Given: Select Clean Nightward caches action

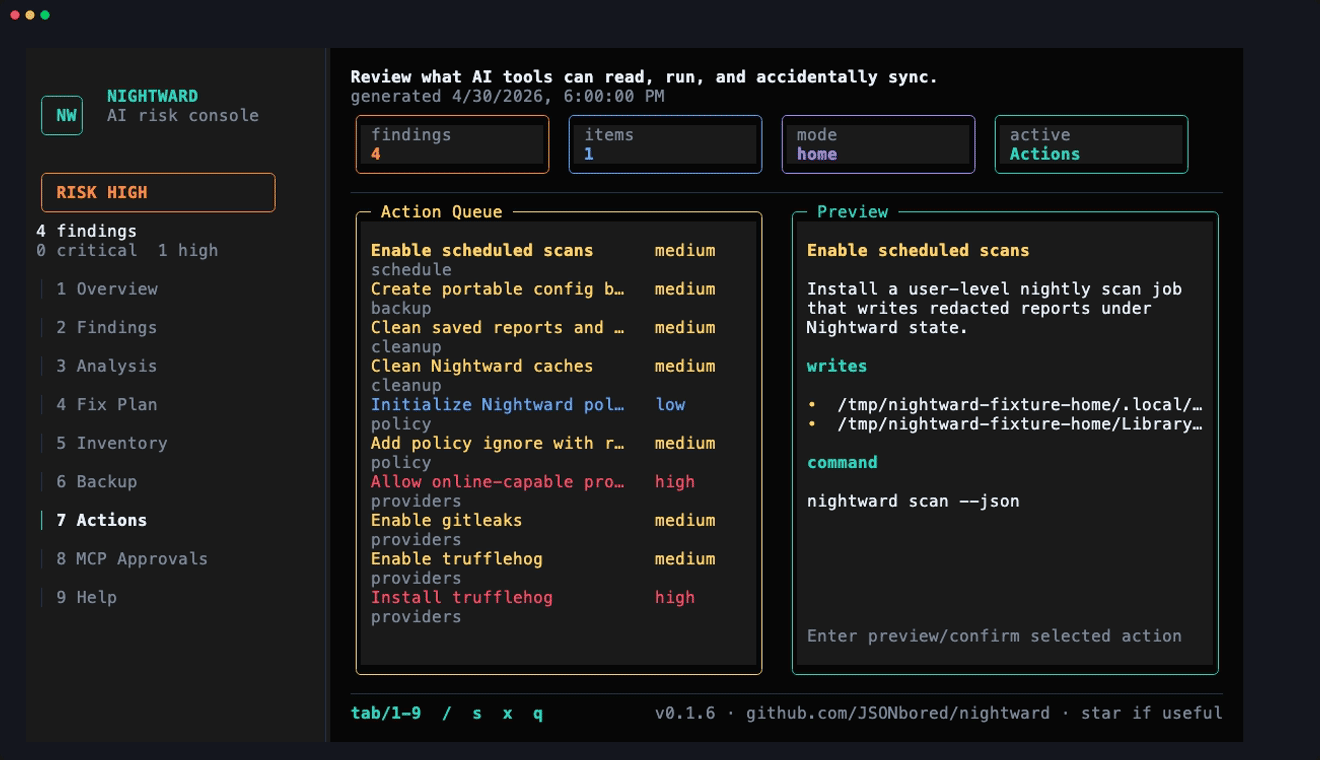Looking at the screenshot, I should tap(482, 366).
